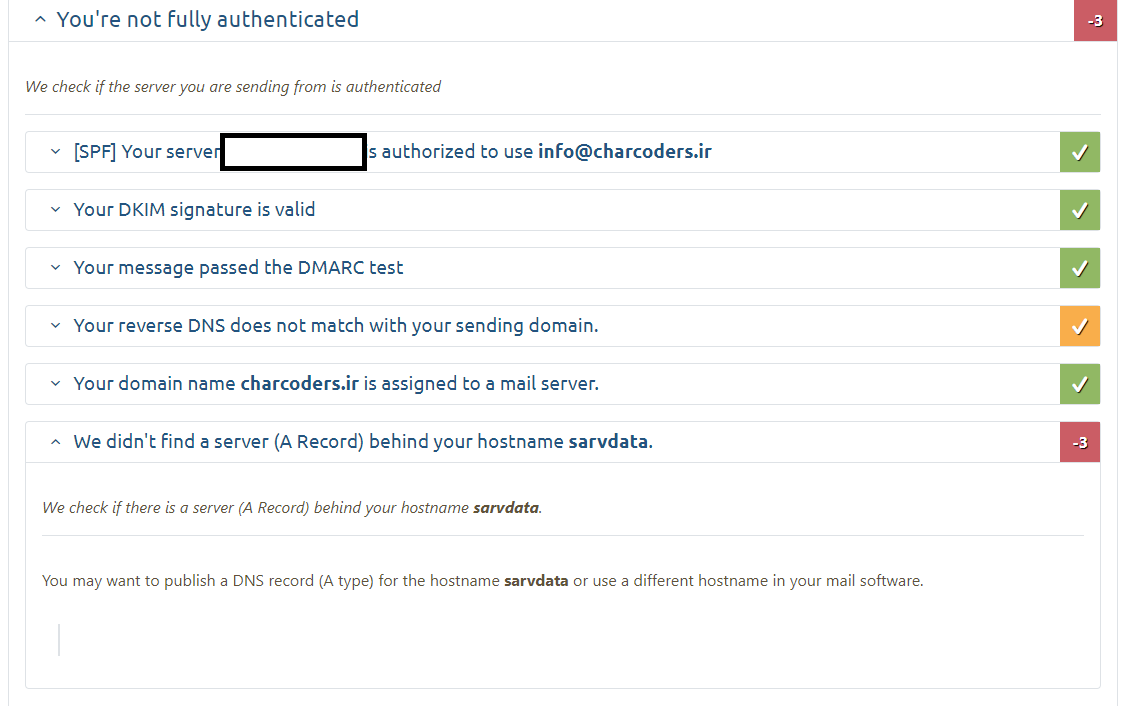This screenshot has width=1130, height=706.
Task: Click the orange checkmark for reverse DNS
Action: (x=1080, y=326)
